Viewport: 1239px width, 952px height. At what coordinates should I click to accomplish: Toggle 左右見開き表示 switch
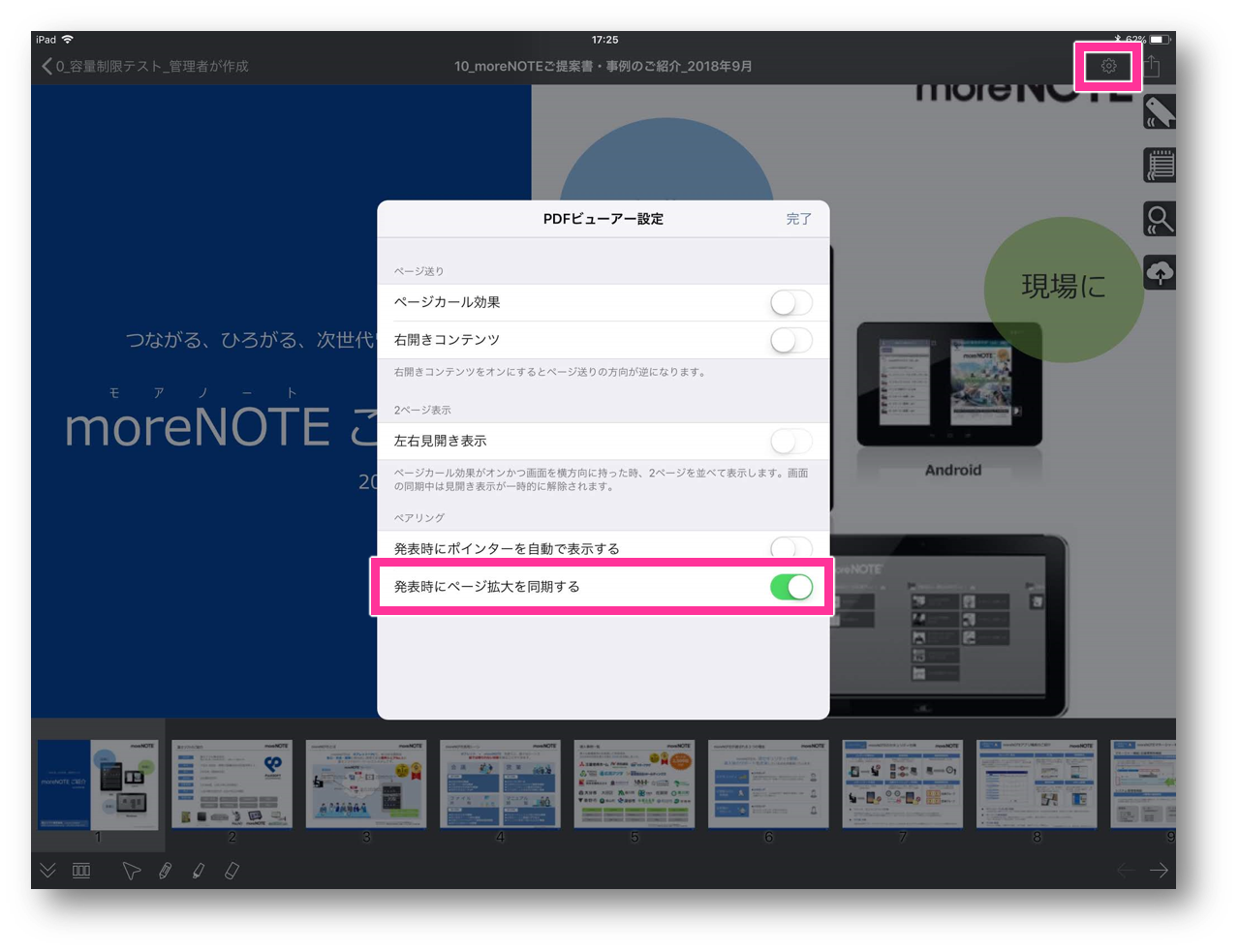click(791, 442)
